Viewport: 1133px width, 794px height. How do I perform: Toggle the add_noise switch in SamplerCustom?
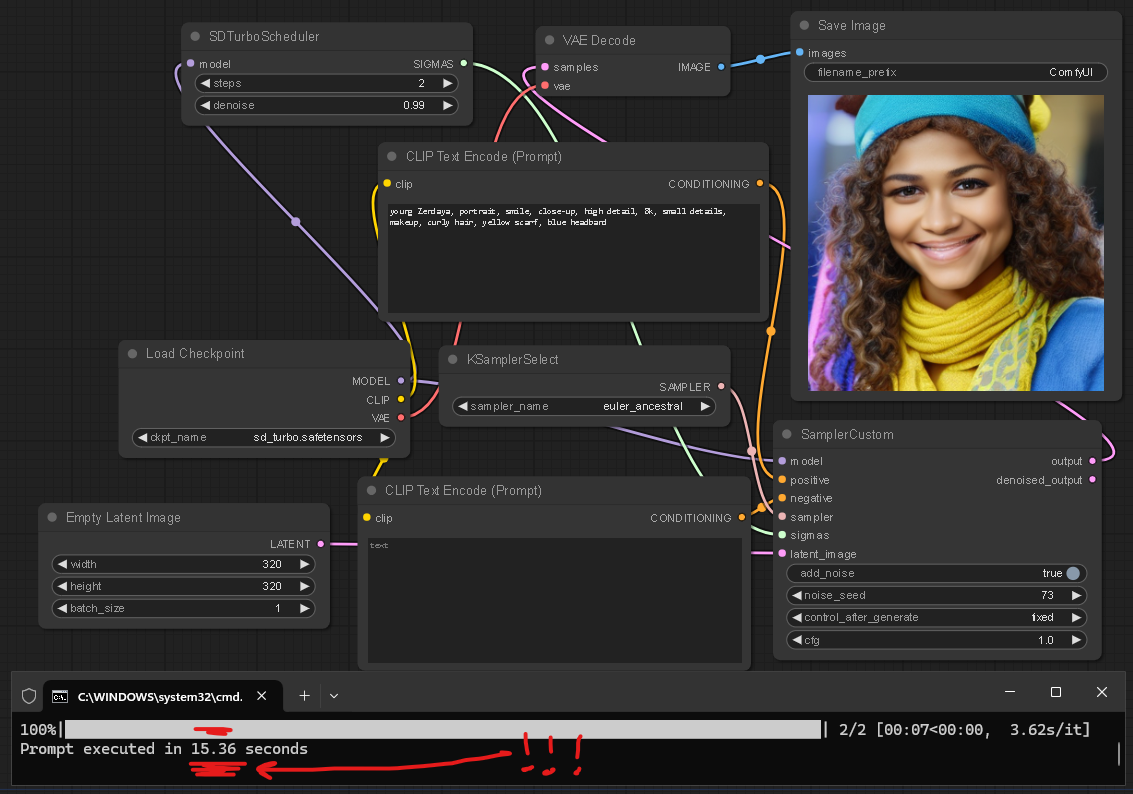point(1073,573)
